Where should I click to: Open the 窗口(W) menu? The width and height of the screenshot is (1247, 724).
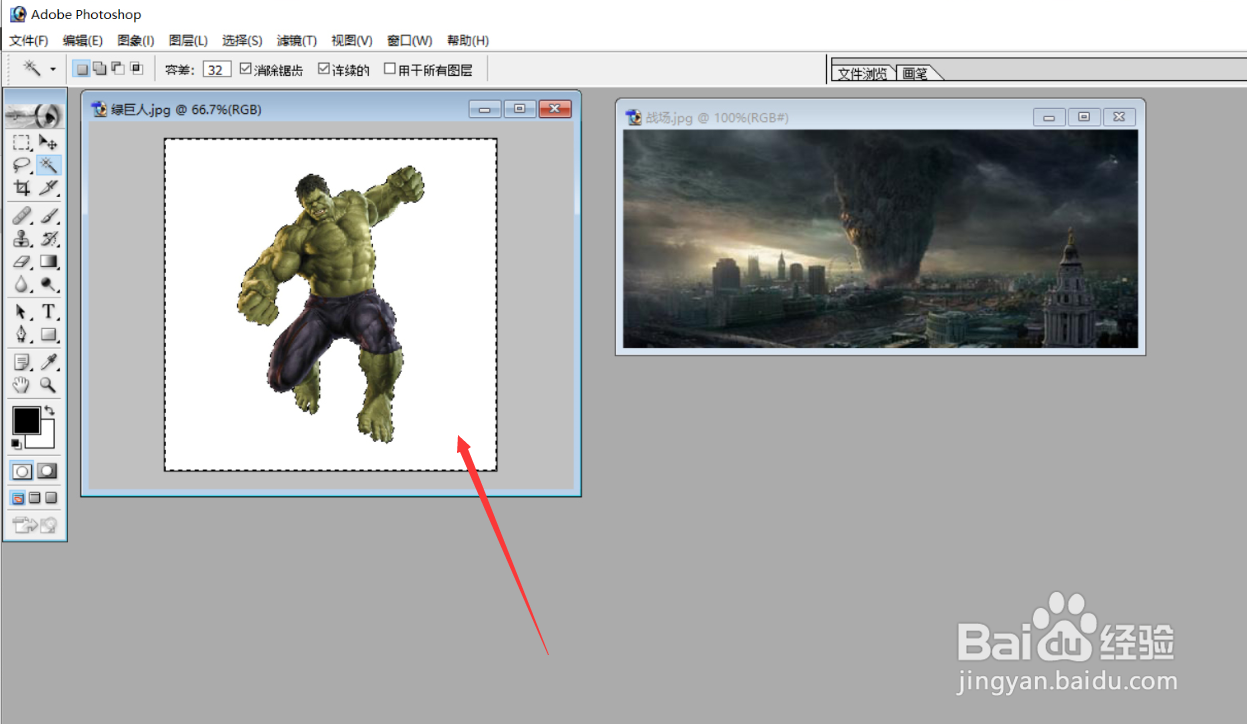[x=409, y=40]
